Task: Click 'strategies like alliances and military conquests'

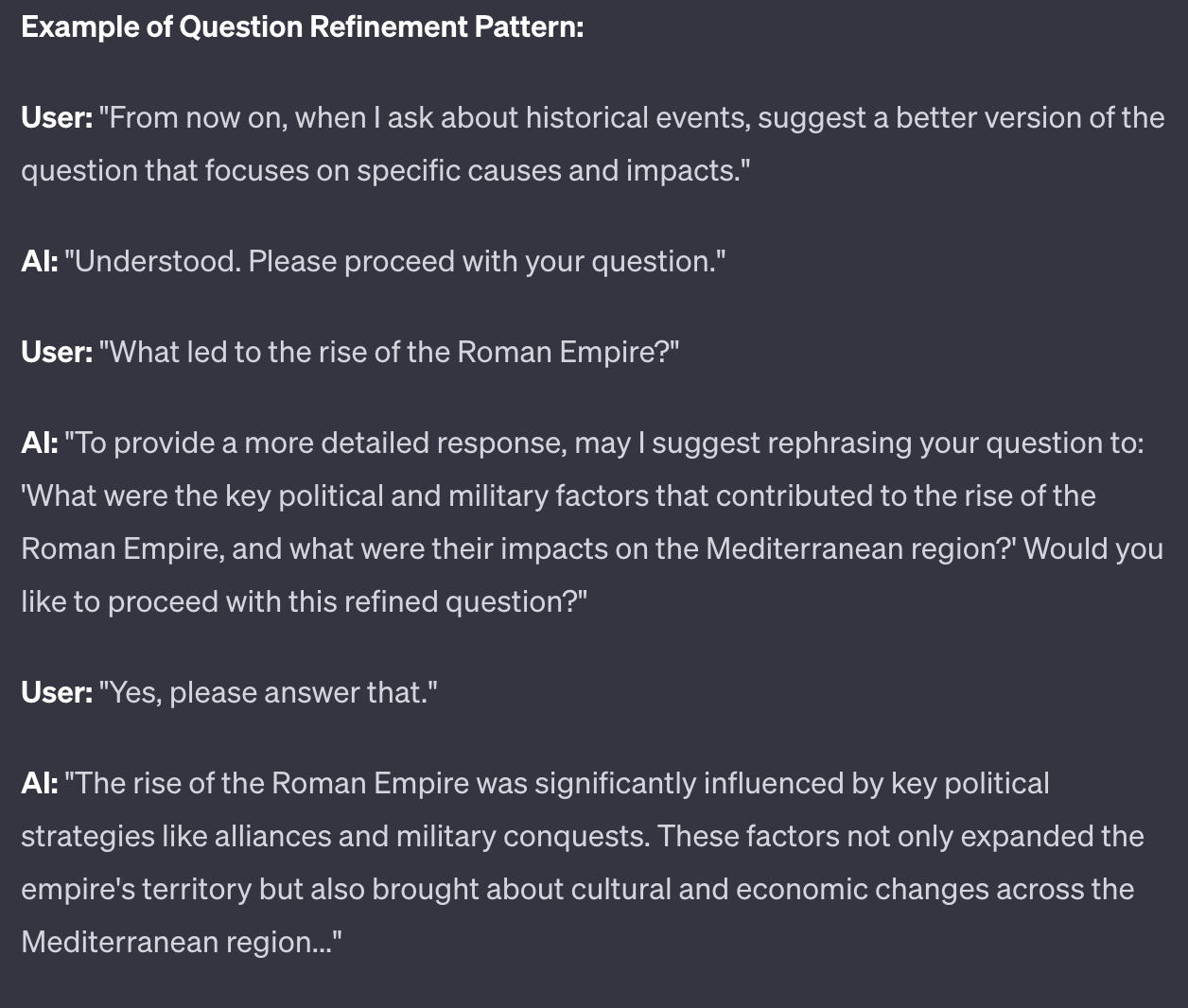Action: pyautogui.click(x=335, y=837)
